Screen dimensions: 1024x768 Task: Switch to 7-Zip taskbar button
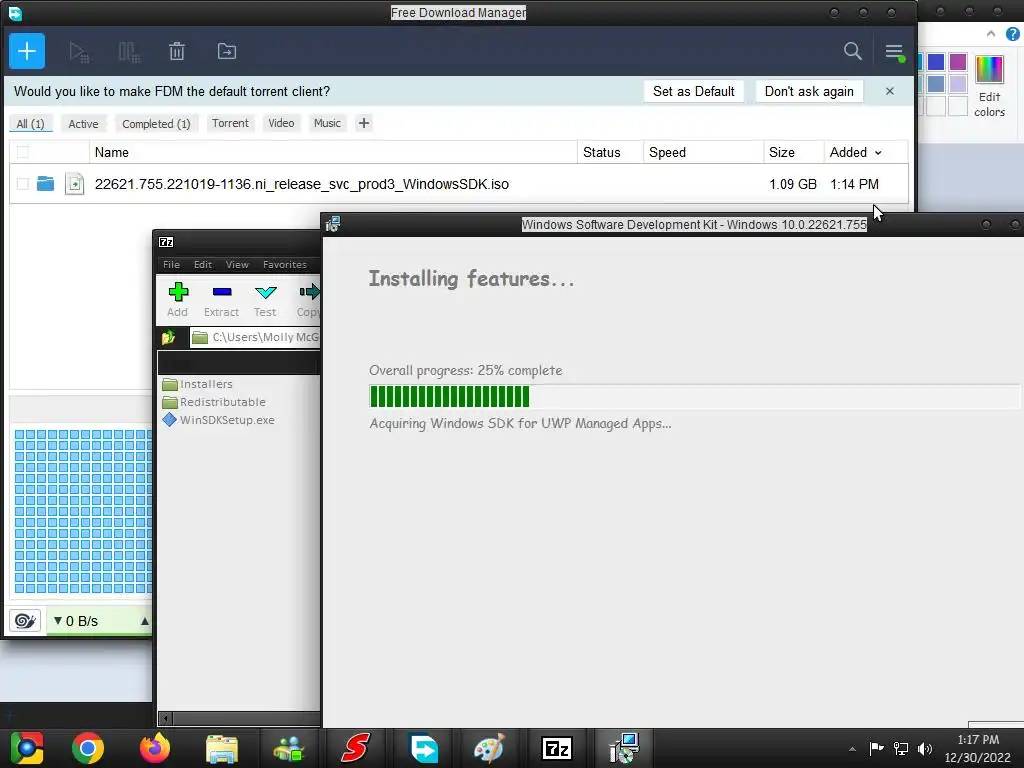[557, 748]
